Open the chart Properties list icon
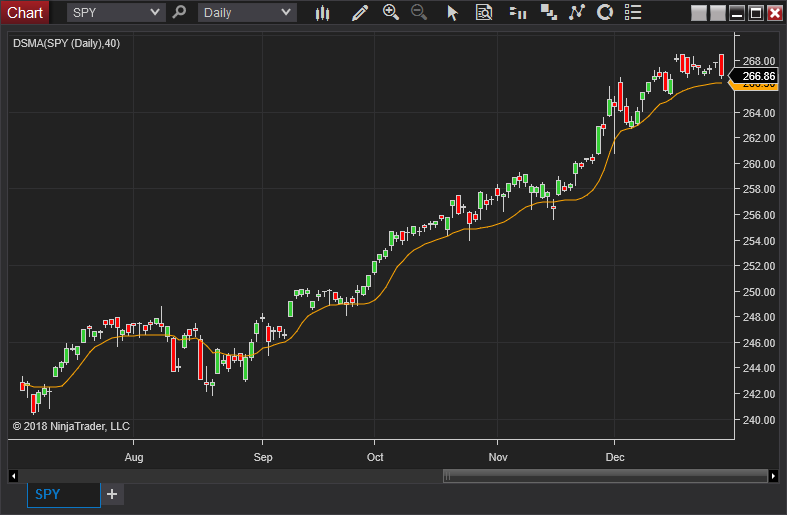This screenshot has width=787, height=515. tap(632, 13)
